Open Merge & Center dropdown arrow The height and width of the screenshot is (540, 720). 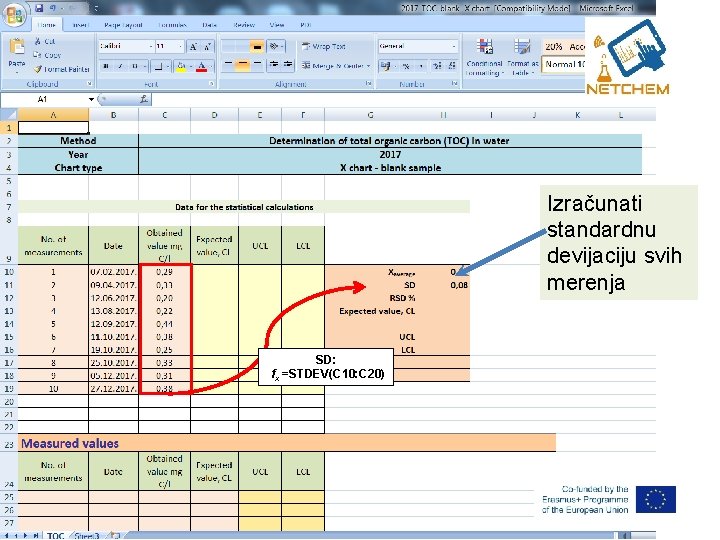(x=368, y=66)
